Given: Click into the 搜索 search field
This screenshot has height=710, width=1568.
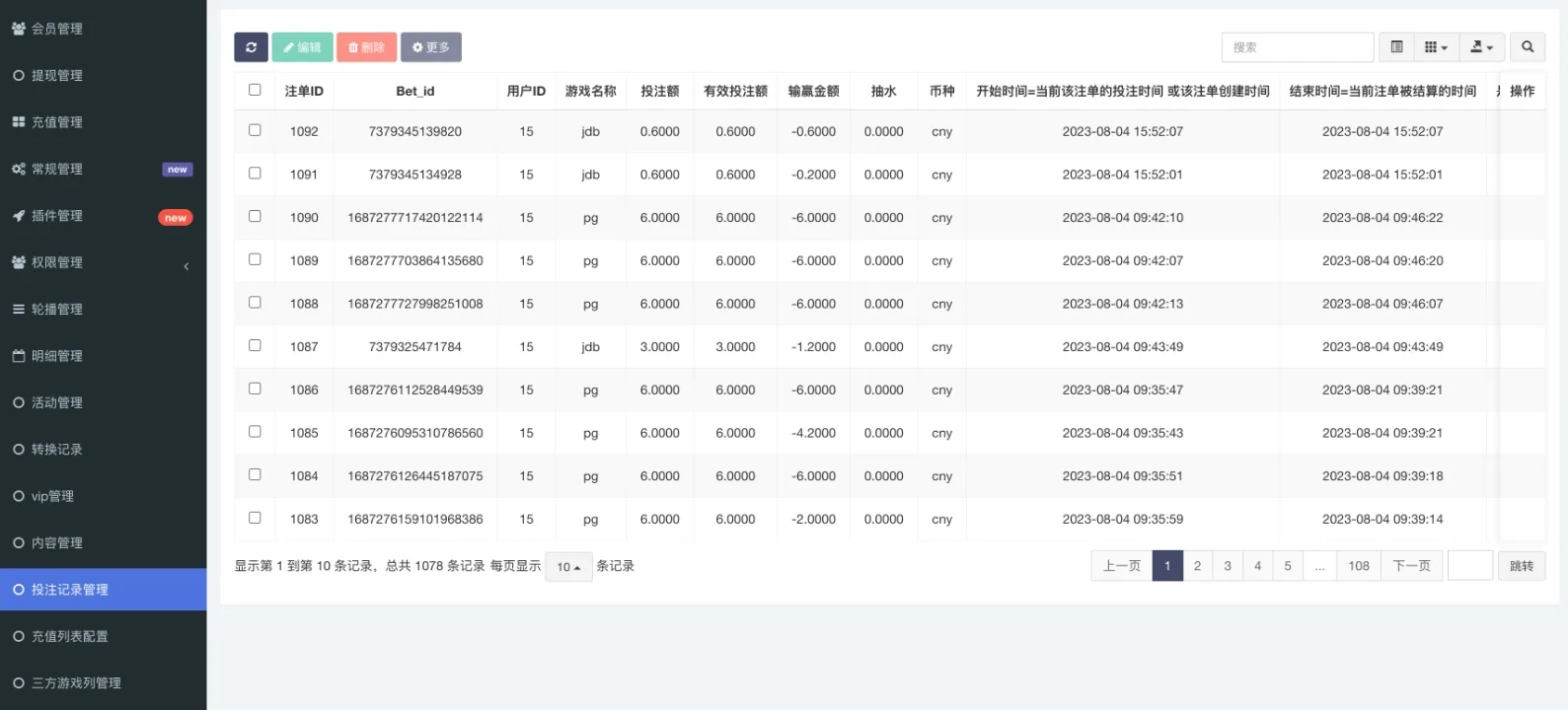Looking at the screenshot, I should pyautogui.click(x=1297, y=47).
